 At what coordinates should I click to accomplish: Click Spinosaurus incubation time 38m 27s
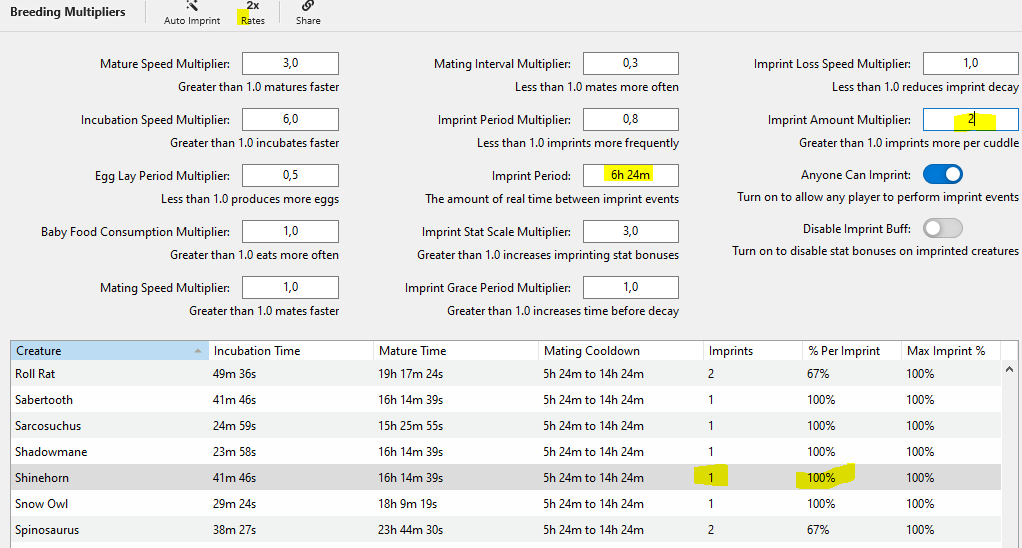click(234, 530)
